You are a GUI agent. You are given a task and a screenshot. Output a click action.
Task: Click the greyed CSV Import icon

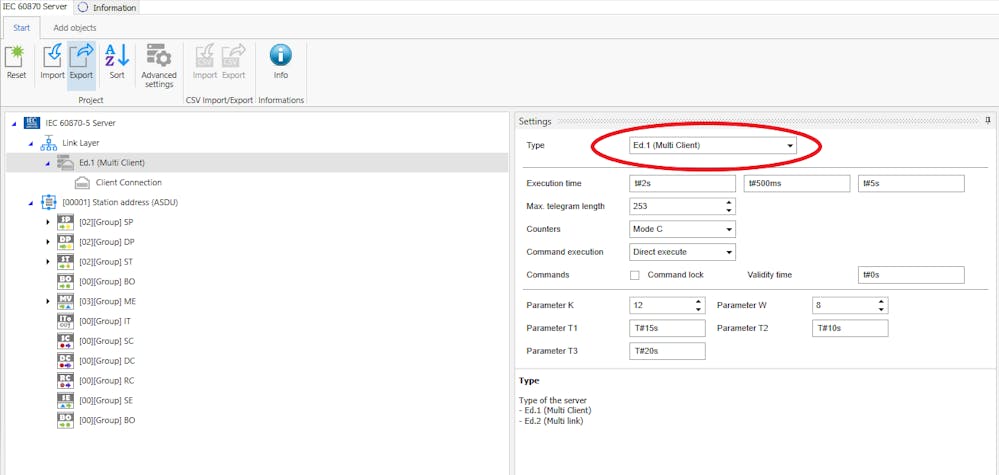[x=205, y=56]
